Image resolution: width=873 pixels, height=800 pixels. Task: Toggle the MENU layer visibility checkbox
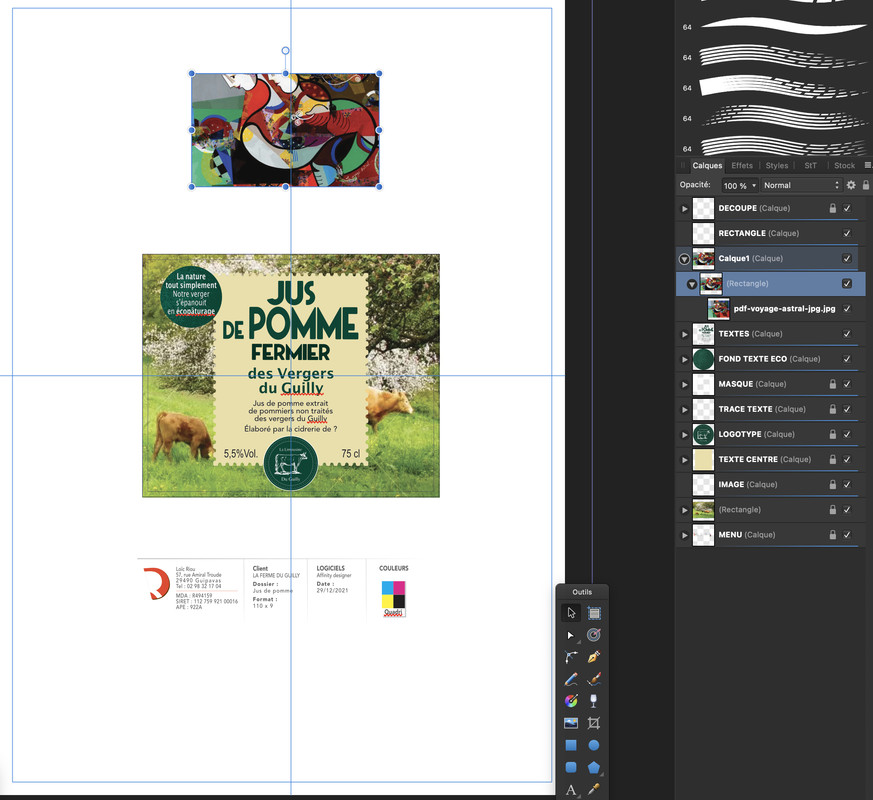point(847,534)
